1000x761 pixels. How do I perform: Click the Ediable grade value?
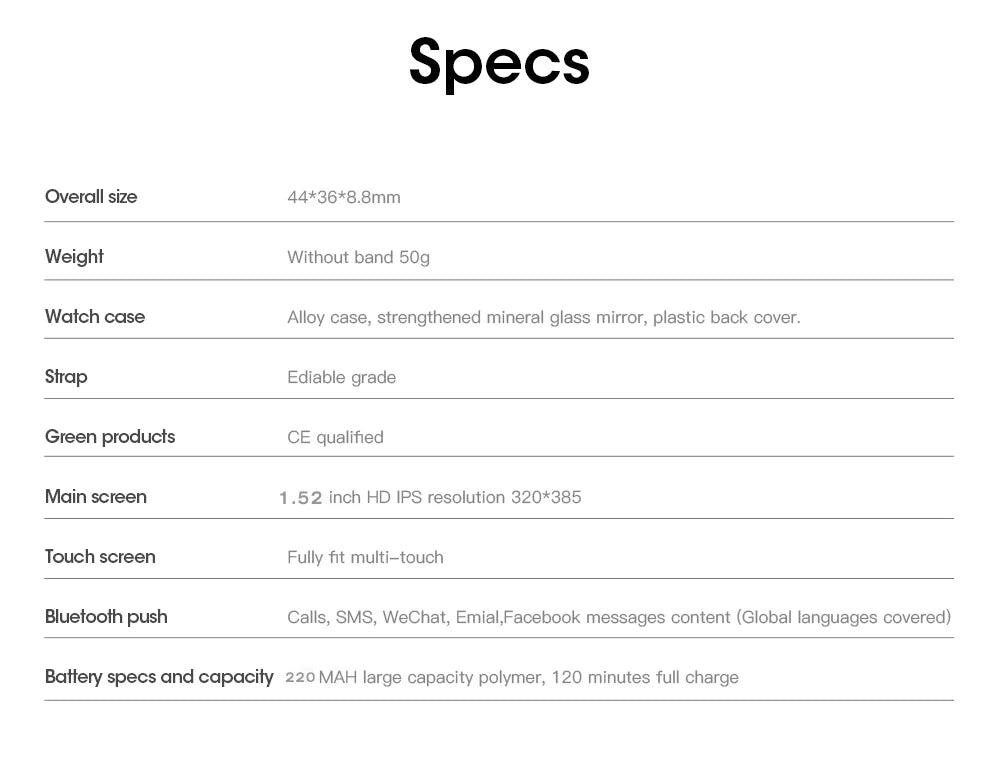(x=342, y=377)
